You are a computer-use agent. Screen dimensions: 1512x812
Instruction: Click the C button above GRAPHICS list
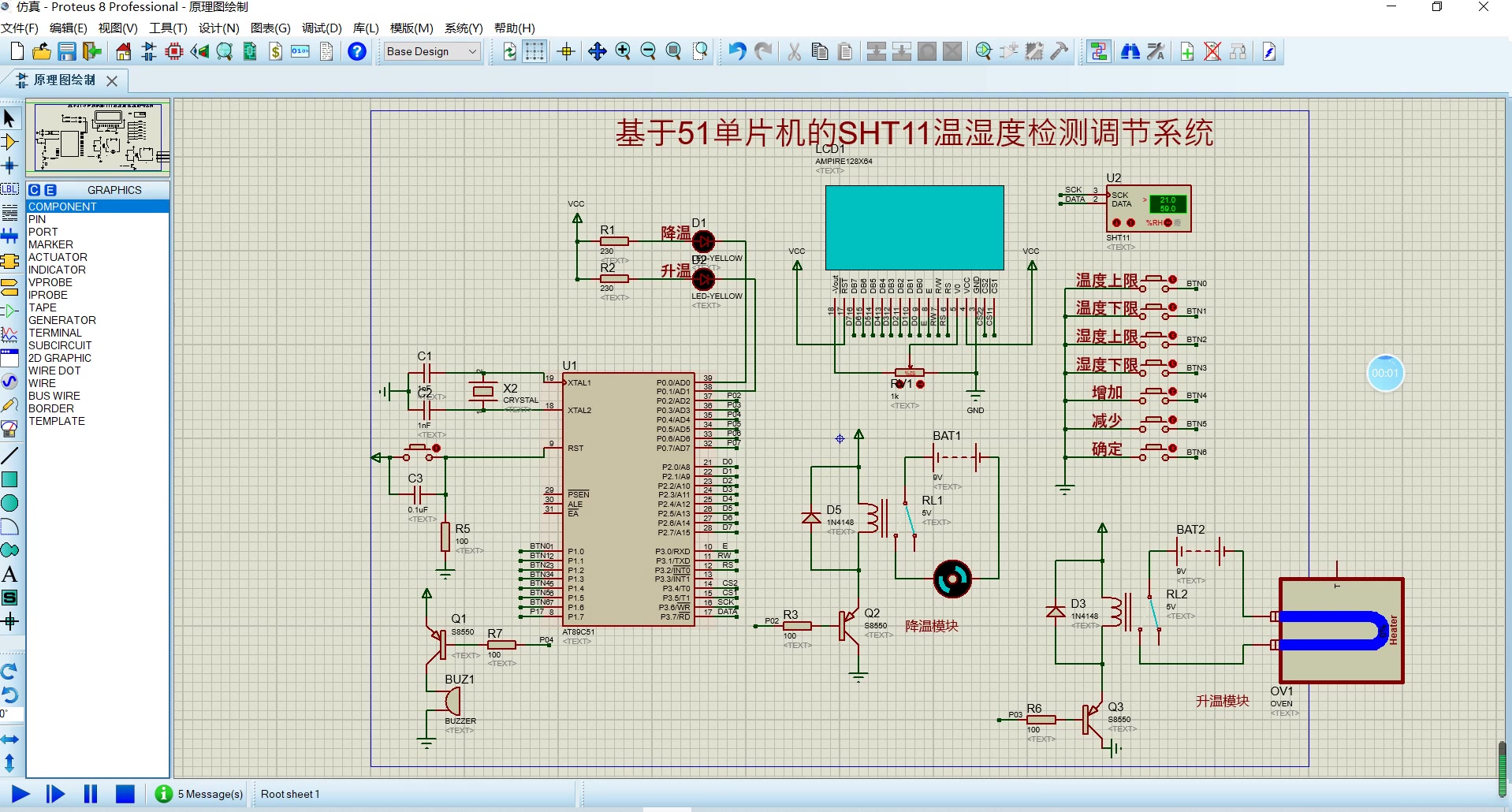click(x=35, y=190)
